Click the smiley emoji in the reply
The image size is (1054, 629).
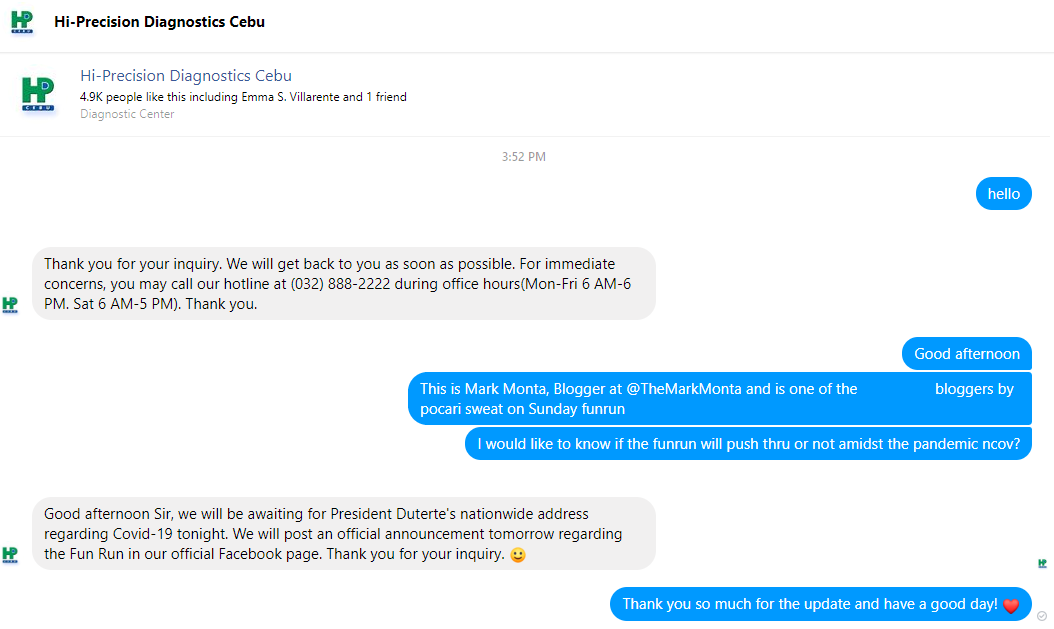[518, 555]
